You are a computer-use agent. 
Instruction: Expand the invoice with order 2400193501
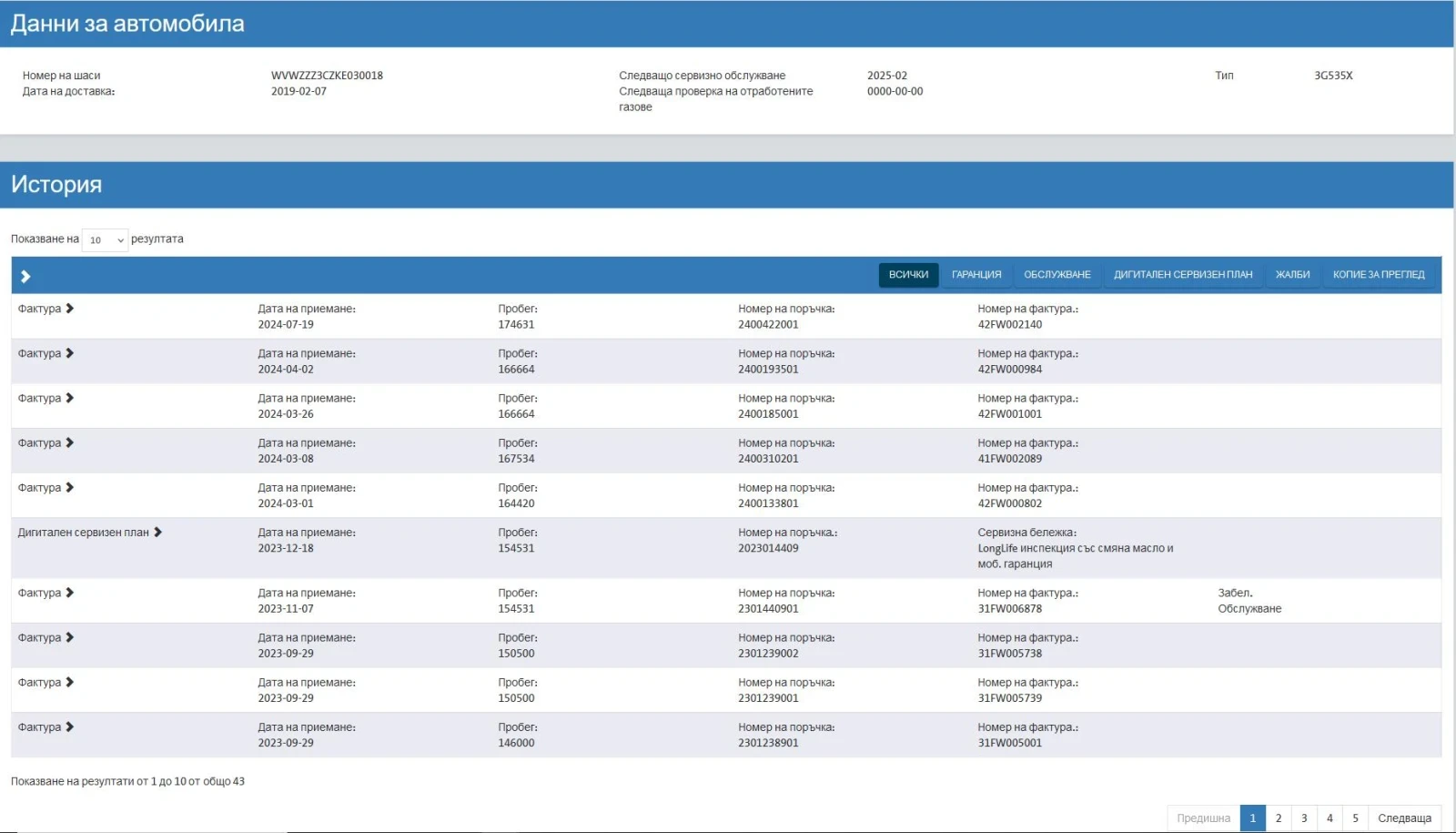click(x=70, y=353)
